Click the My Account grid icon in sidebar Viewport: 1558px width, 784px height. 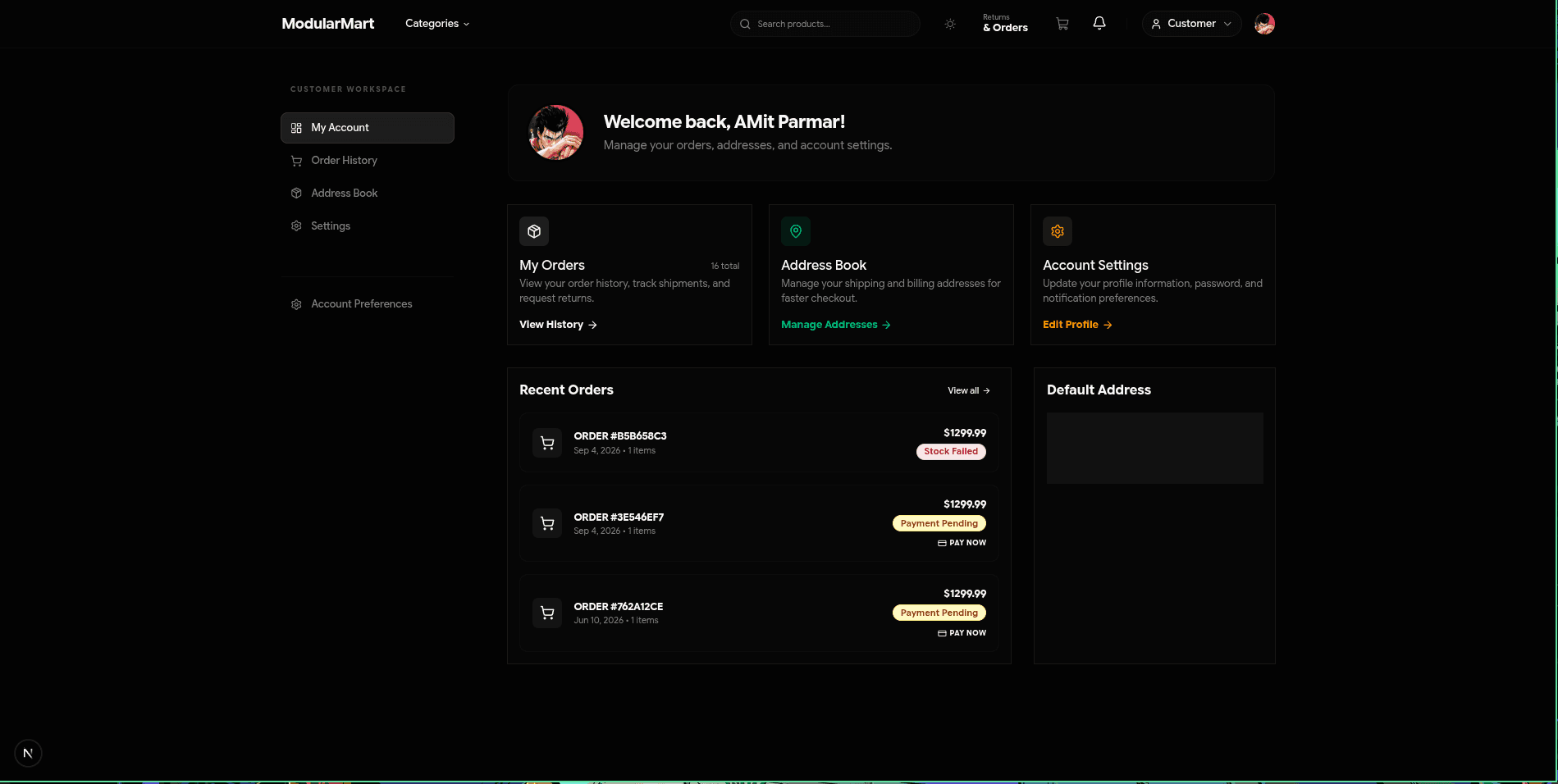pyautogui.click(x=296, y=128)
